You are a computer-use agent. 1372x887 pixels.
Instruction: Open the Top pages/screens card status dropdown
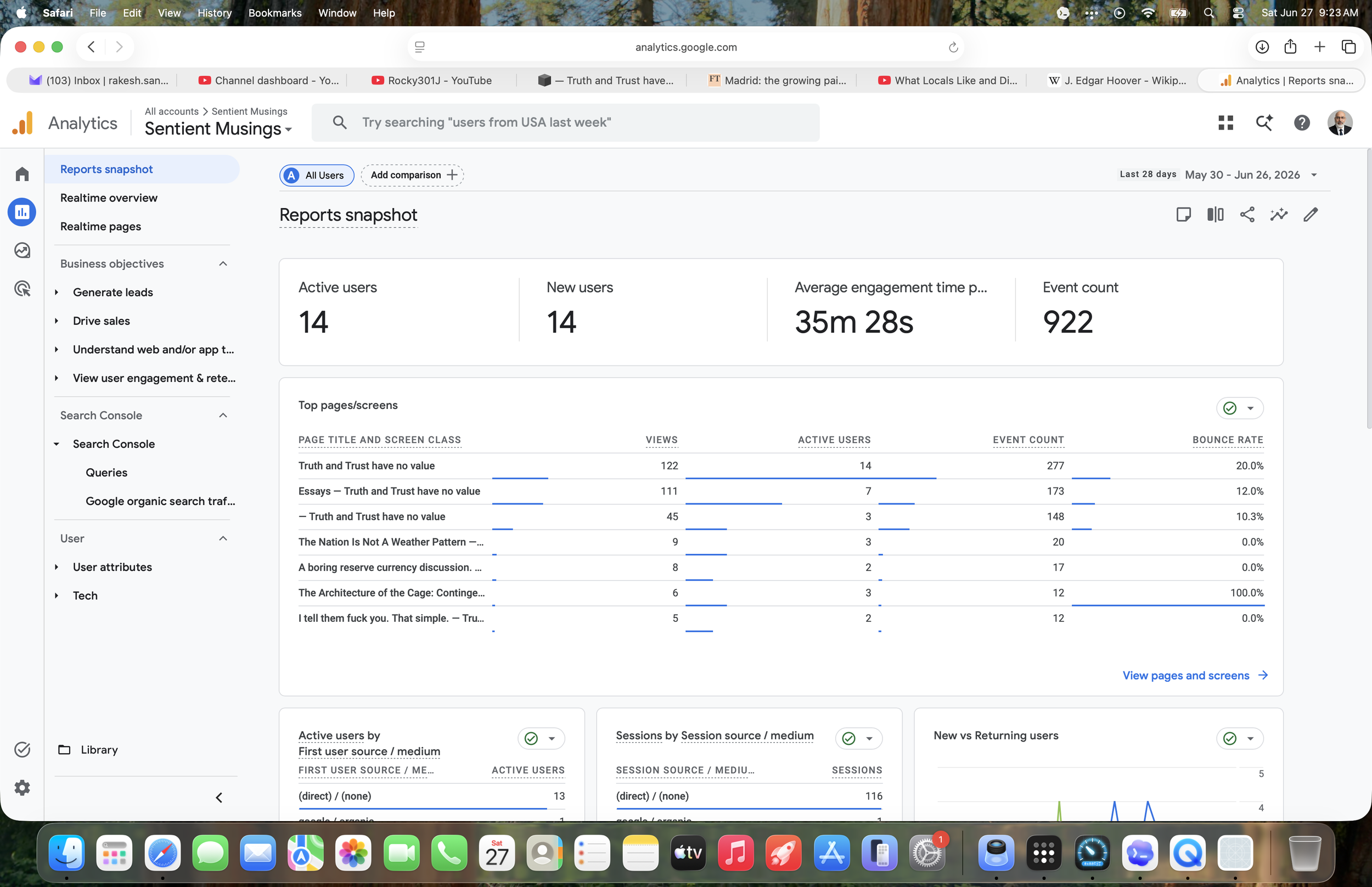tap(1240, 408)
